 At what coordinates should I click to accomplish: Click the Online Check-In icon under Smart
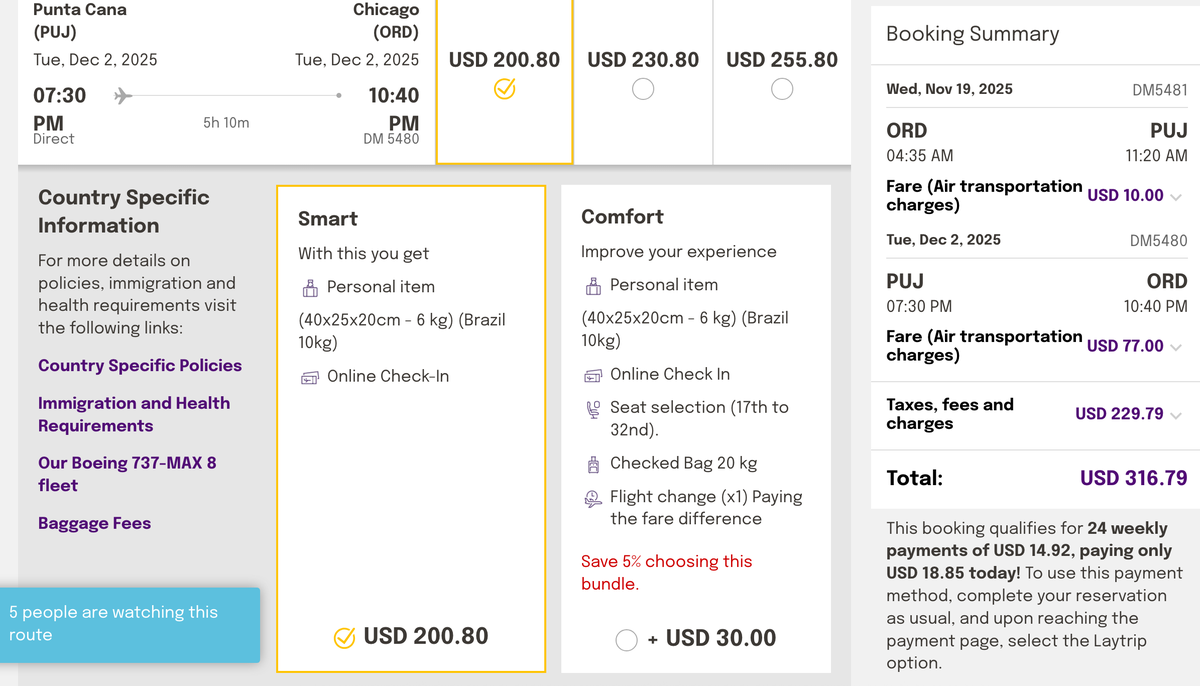pyautogui.click(x=310, y=377)
